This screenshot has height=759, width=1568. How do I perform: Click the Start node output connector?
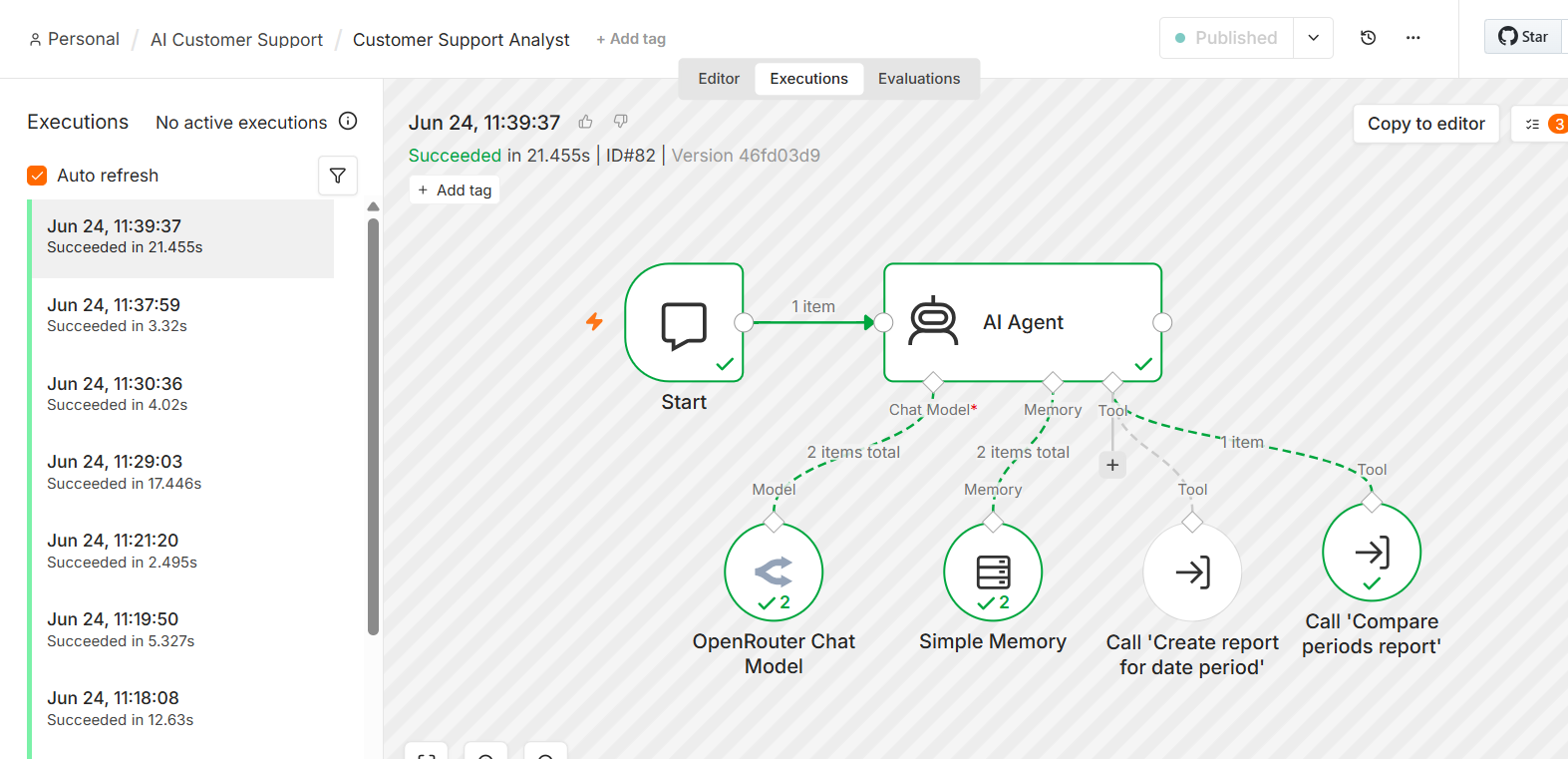coord(744,322)
